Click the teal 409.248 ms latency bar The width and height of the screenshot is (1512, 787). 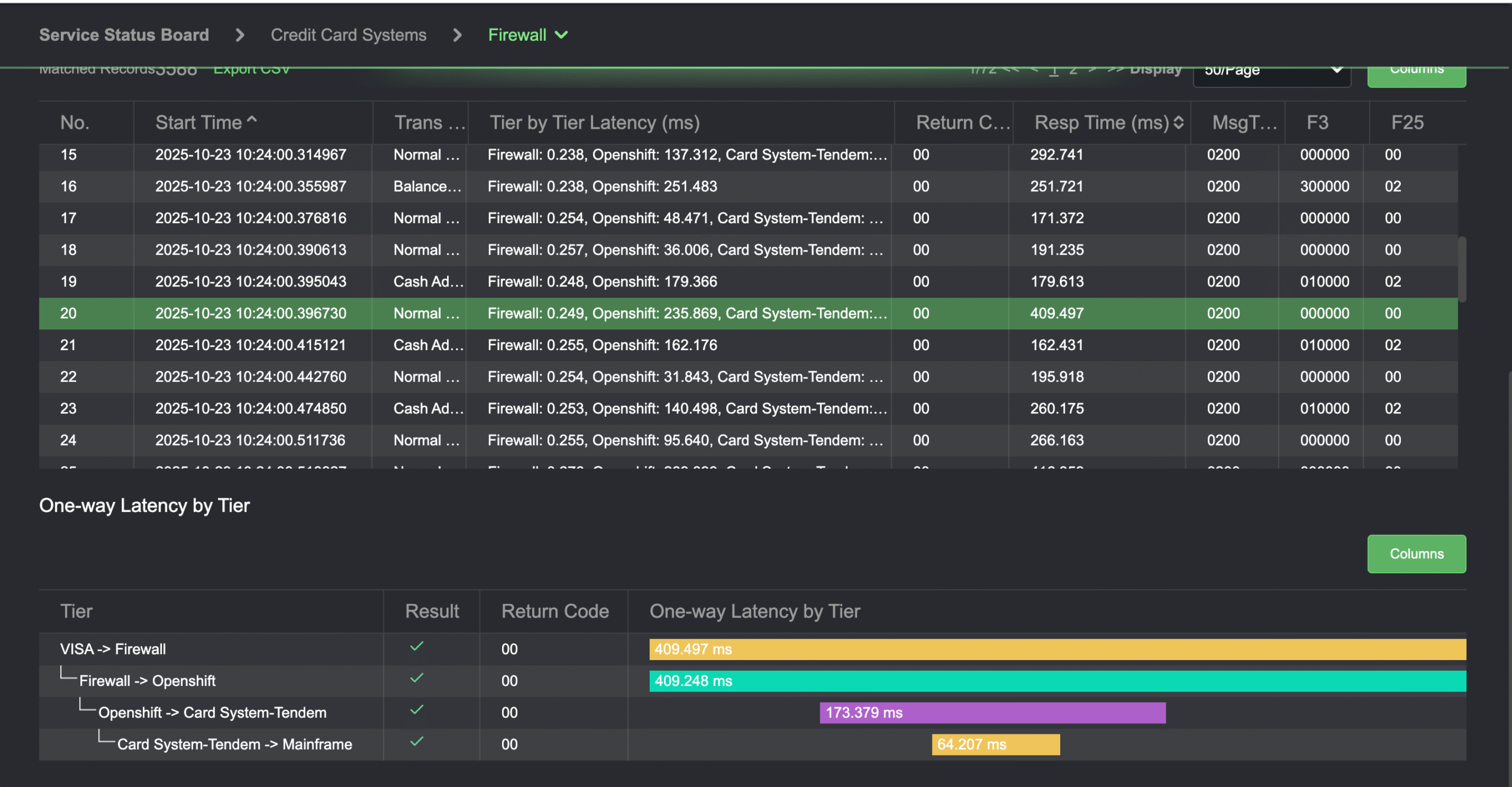[x=1057, y=681]
